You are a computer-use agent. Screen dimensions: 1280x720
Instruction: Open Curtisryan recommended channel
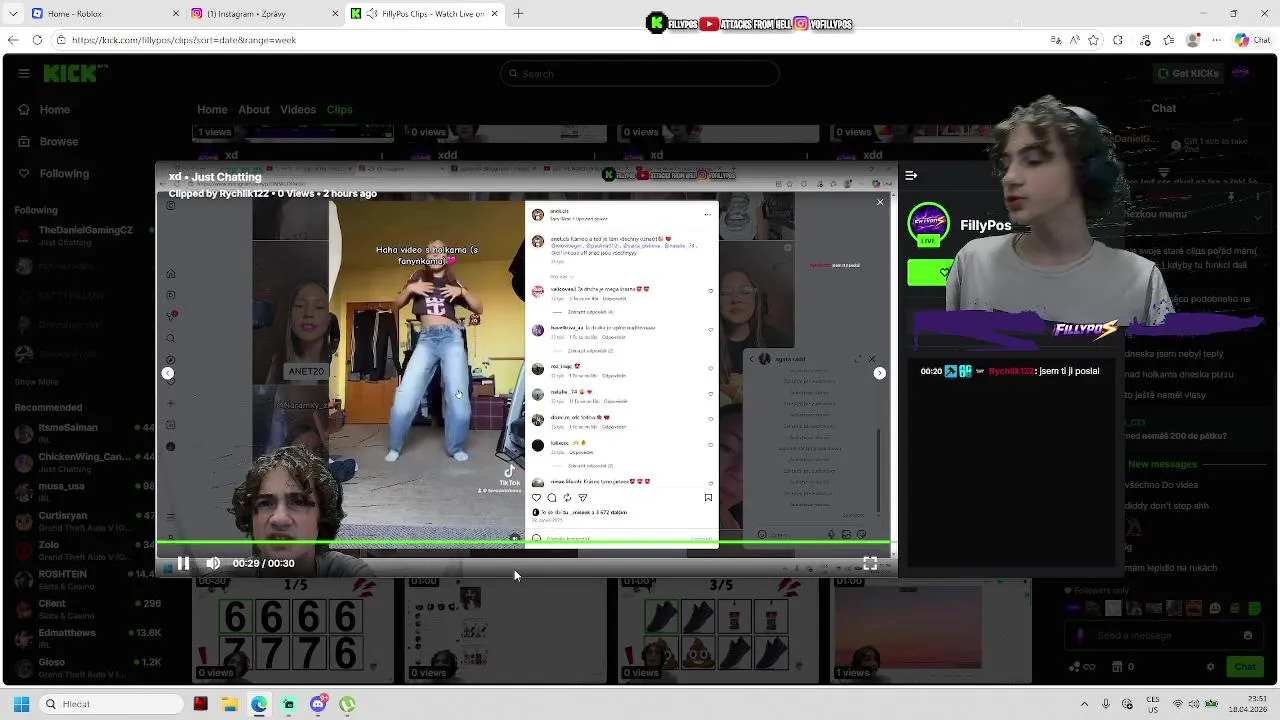[85, 521]
